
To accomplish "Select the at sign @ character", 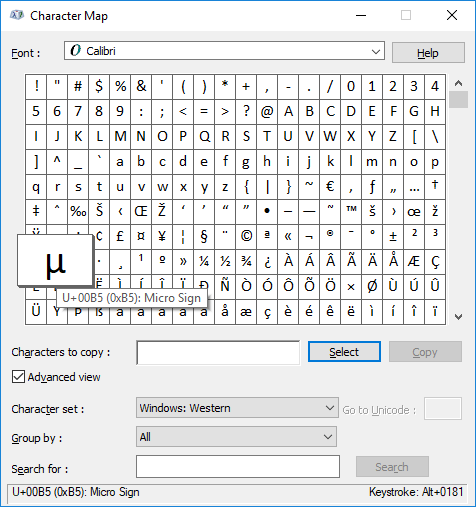I will [267, 112].
